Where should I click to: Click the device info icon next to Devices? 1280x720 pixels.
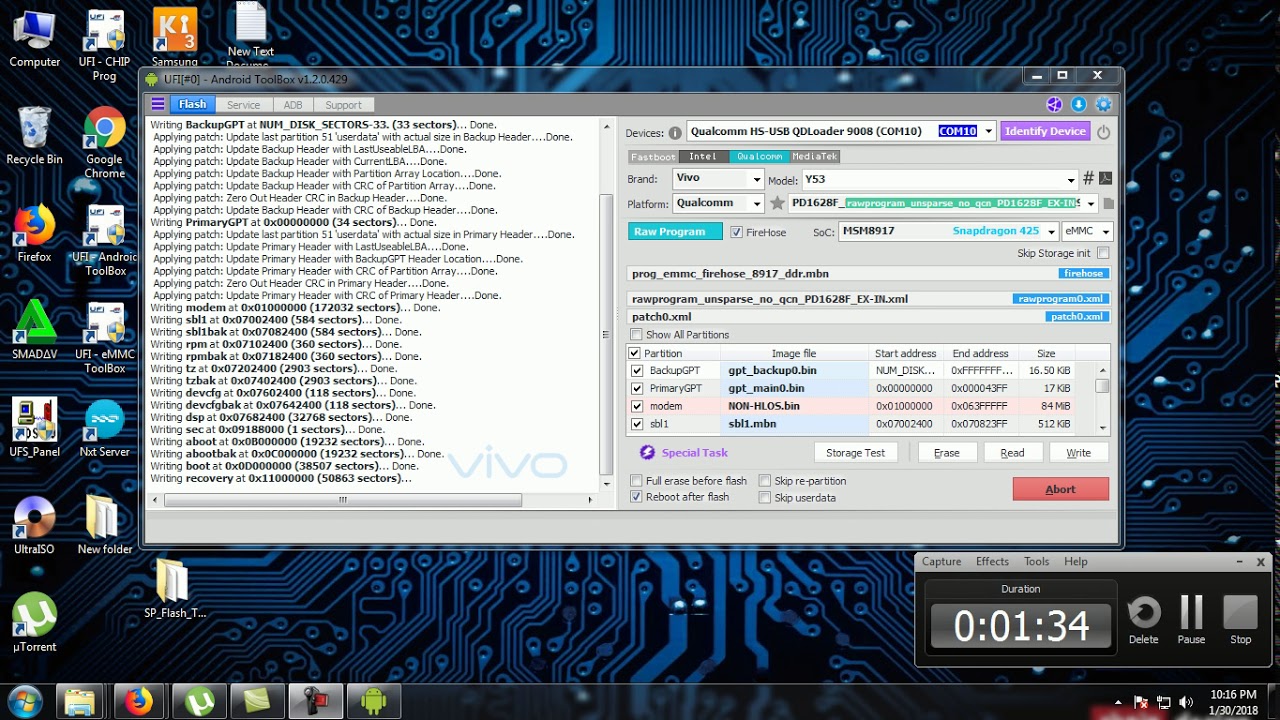click(675, 132)
